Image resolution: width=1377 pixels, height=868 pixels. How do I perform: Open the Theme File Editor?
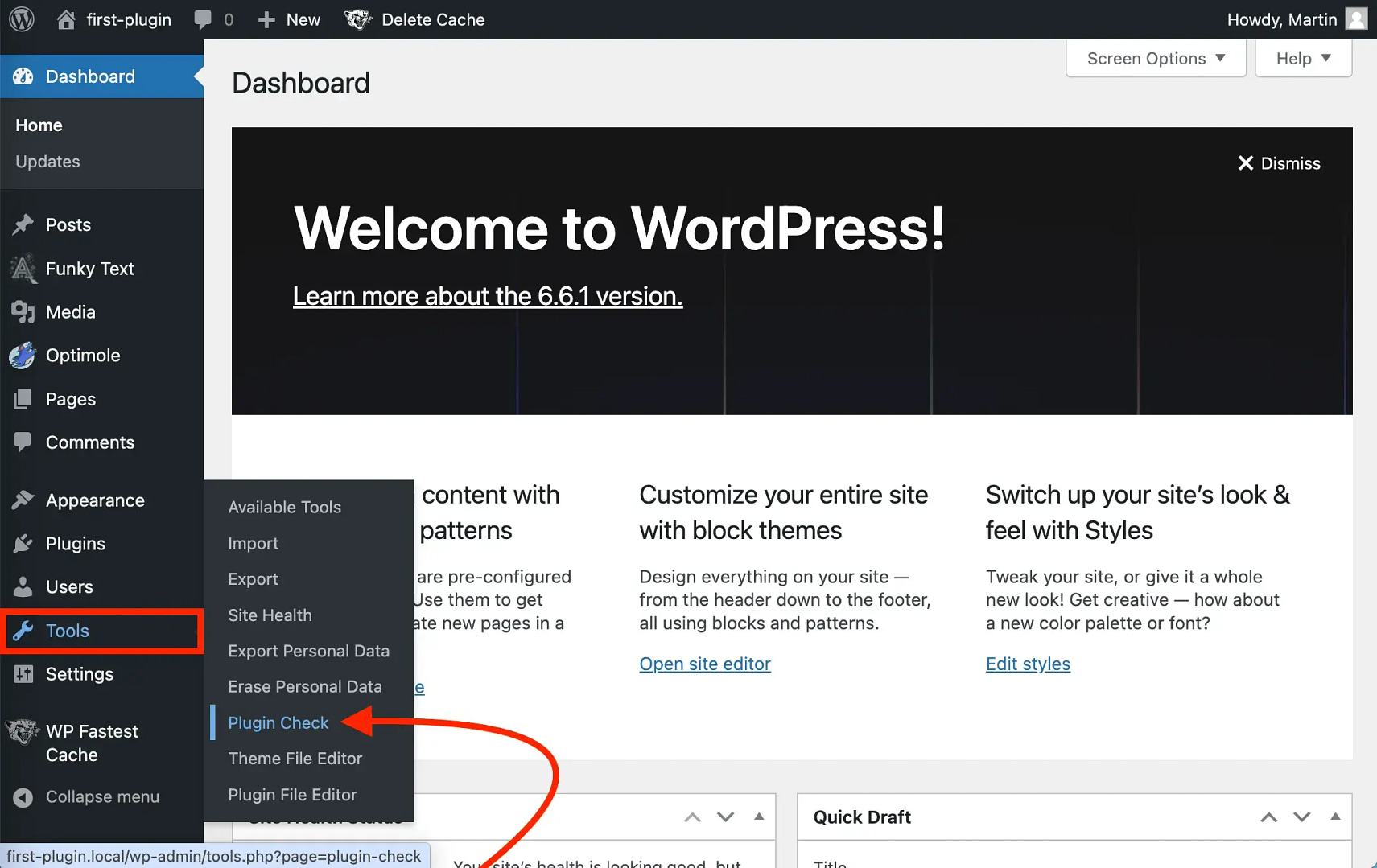click(x=295, y=759)
